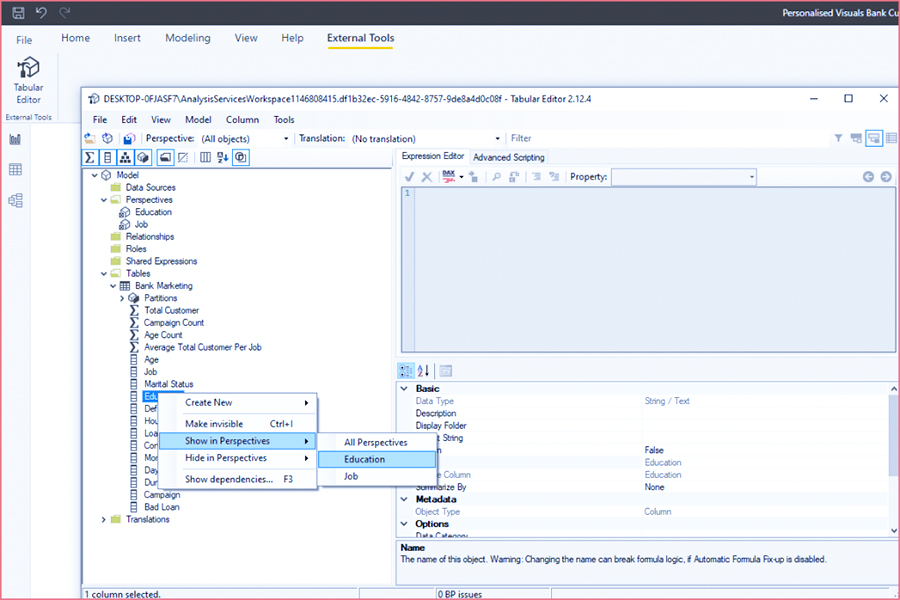Open the DAX Formatter dropdown arrow
The image size is (900, 600).
[x=461, y=177]
